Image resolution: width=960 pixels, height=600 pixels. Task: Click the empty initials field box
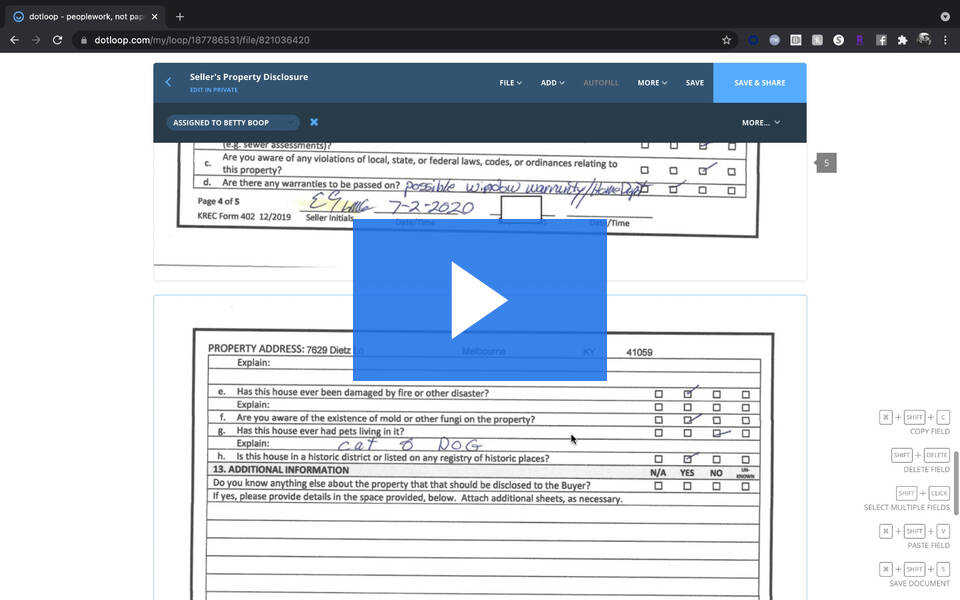point(521,208)
